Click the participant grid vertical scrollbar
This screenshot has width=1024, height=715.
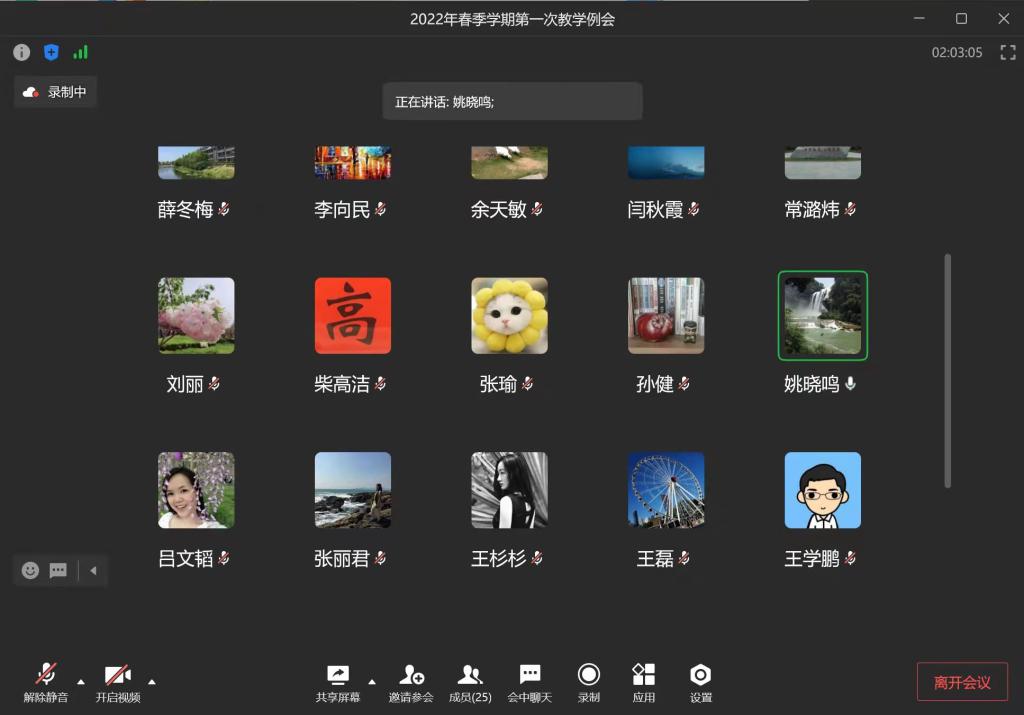point(947,370)
